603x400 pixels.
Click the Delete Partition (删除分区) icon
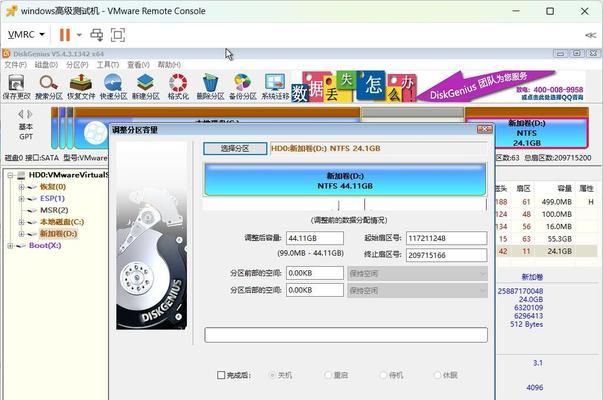pyautogui.click(x=210, y=87)
